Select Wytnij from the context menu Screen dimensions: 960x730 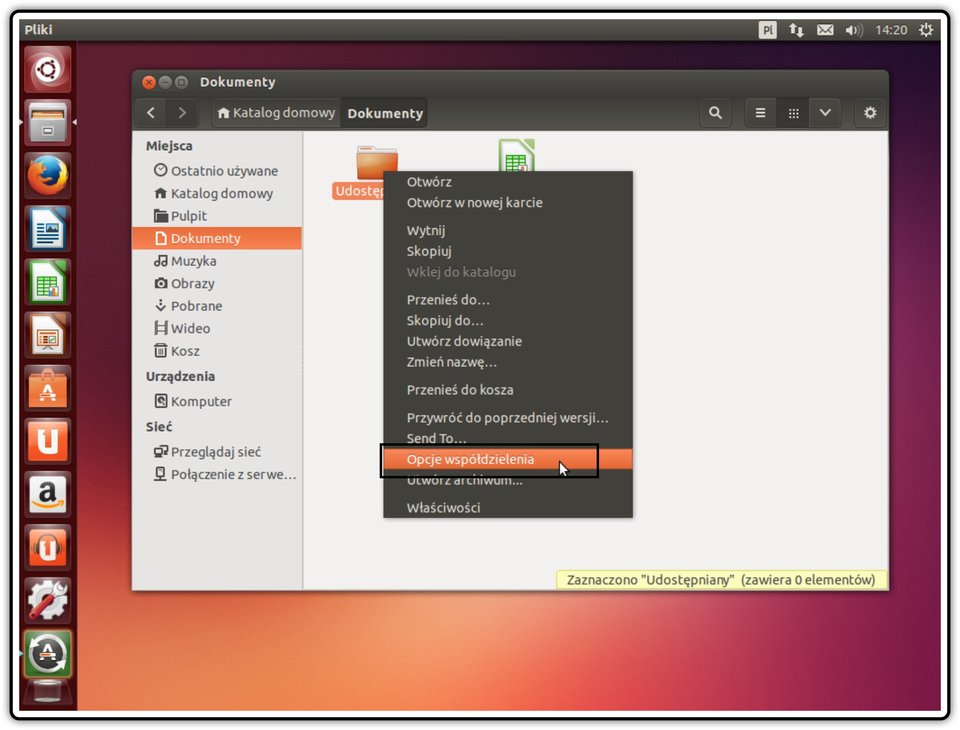coord(508,230)
